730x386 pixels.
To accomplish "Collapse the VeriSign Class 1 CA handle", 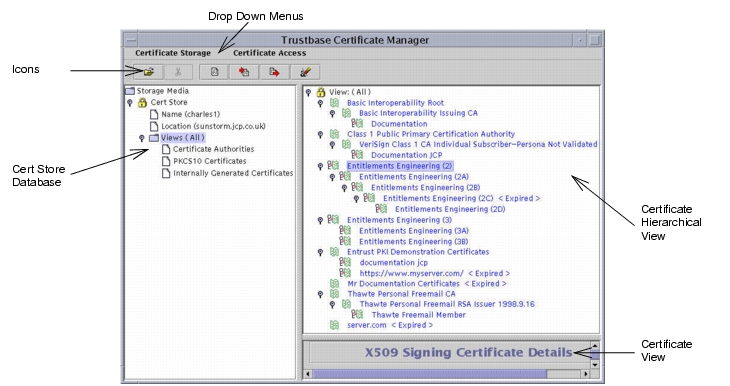I will (332, 145).
